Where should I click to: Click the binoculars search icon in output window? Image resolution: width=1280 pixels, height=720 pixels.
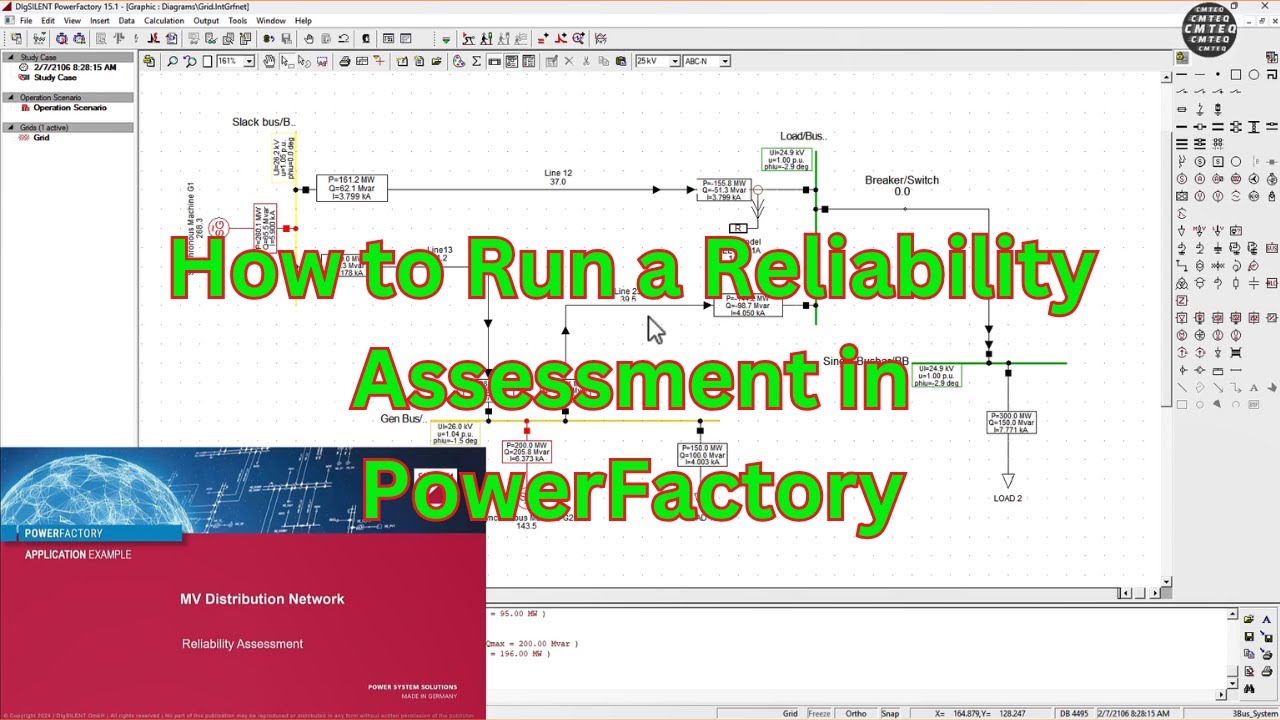point(1249,689)
